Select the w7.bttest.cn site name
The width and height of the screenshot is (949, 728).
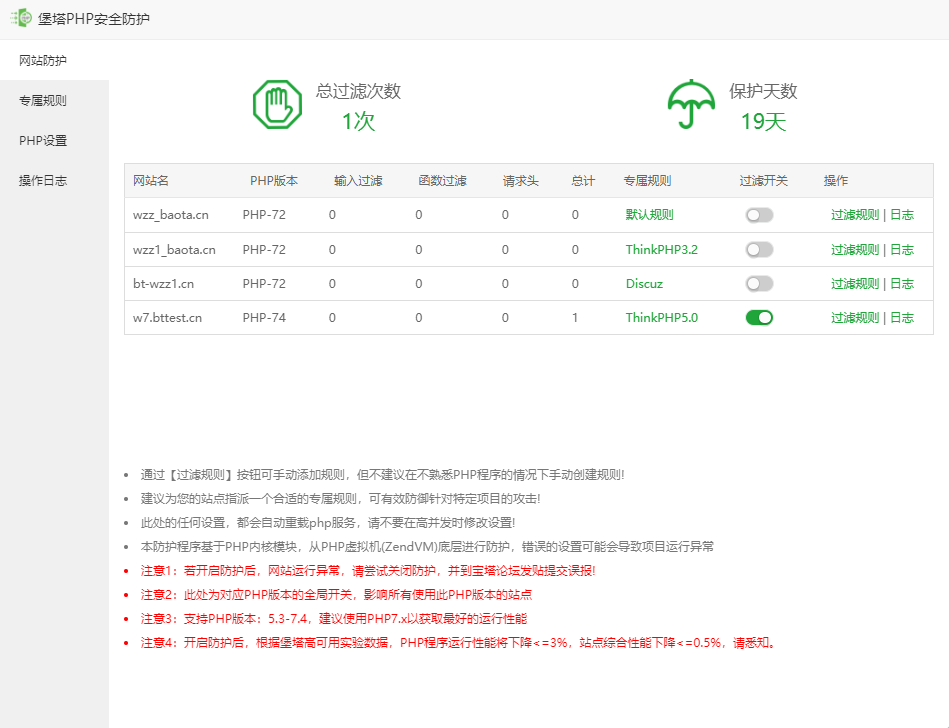tap(167, 318)
